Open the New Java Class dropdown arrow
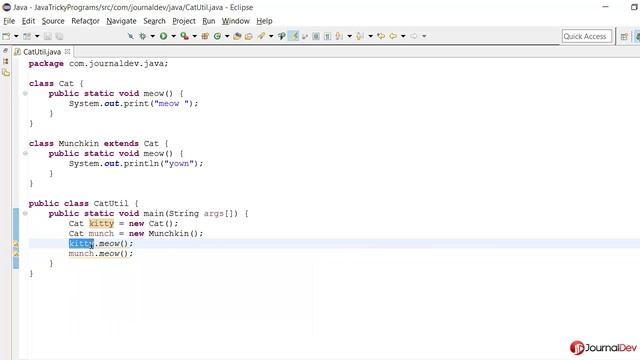Screen dimensions: 640x360 (227, 36)
